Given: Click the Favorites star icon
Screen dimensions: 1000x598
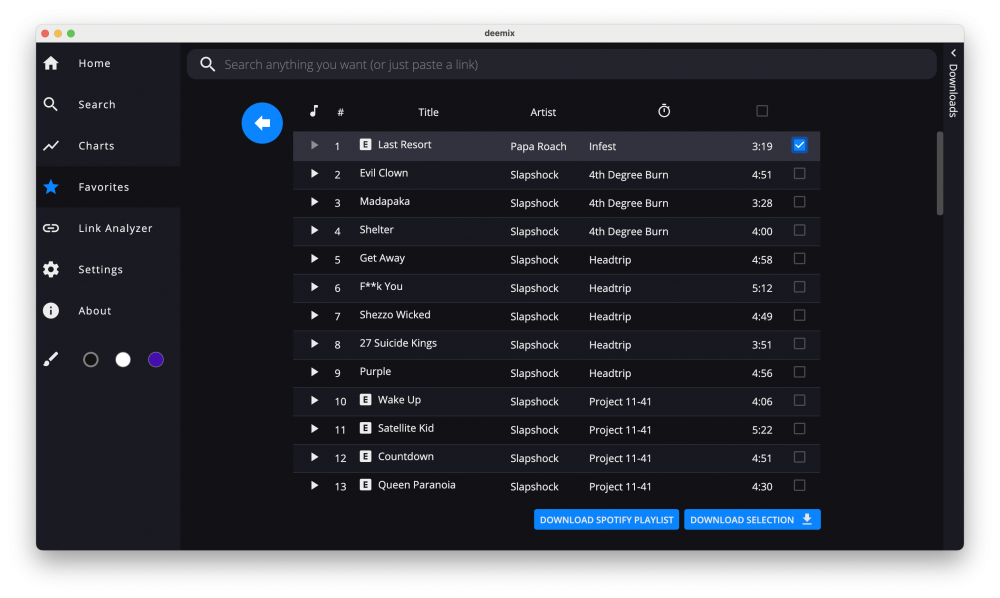Looking at the screenshot, I should tap(51, 187).
